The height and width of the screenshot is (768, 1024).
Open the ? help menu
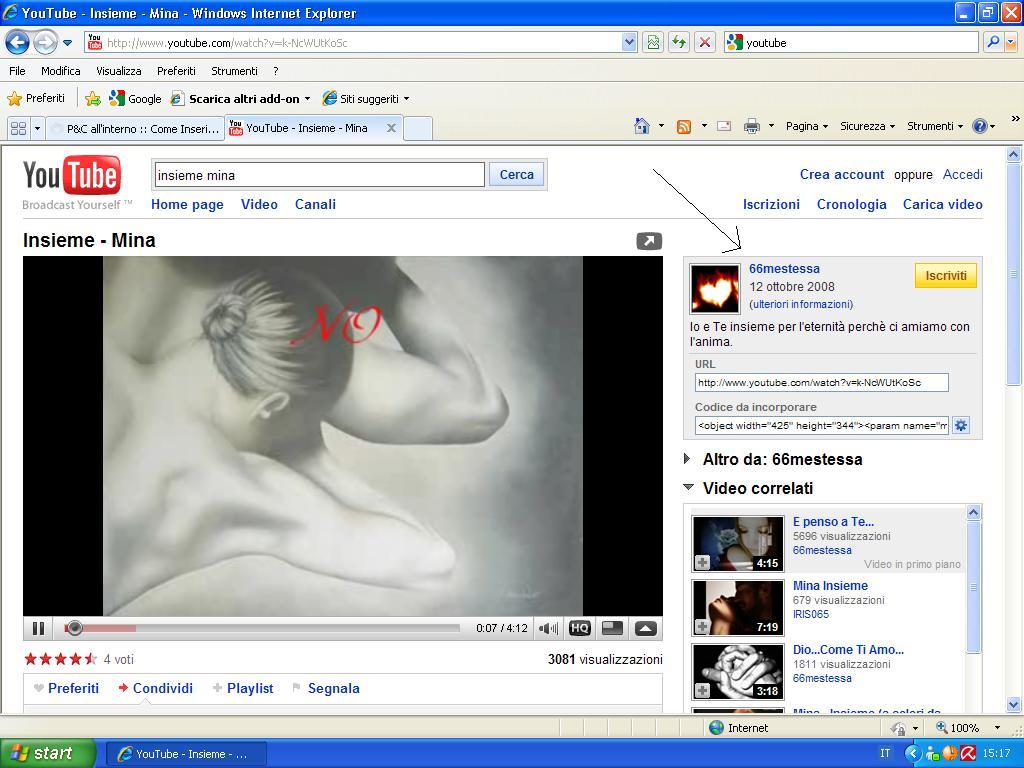pyautogui.click(x=276, y=71)
